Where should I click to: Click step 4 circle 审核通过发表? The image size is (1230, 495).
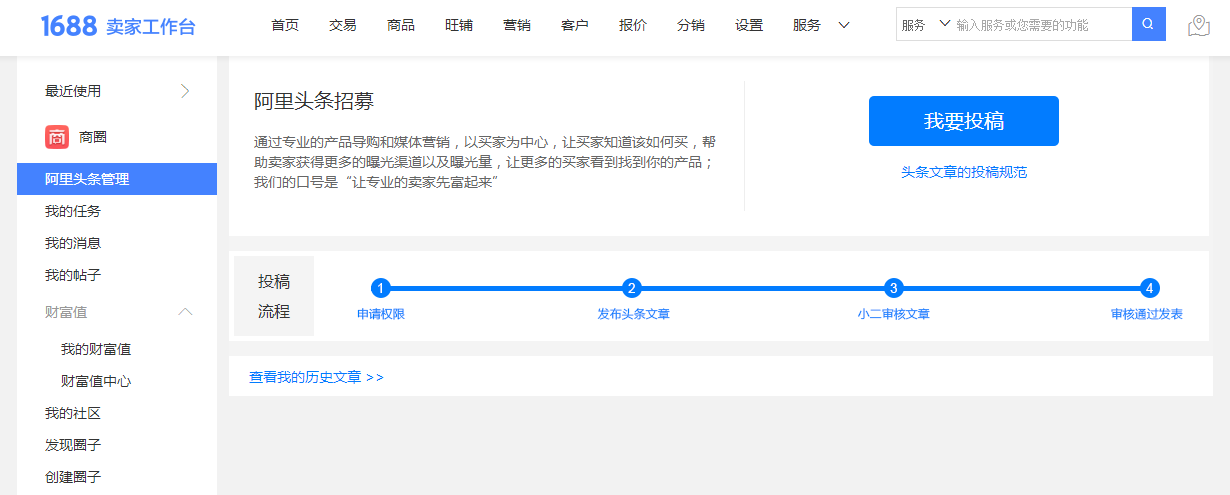1150,288
